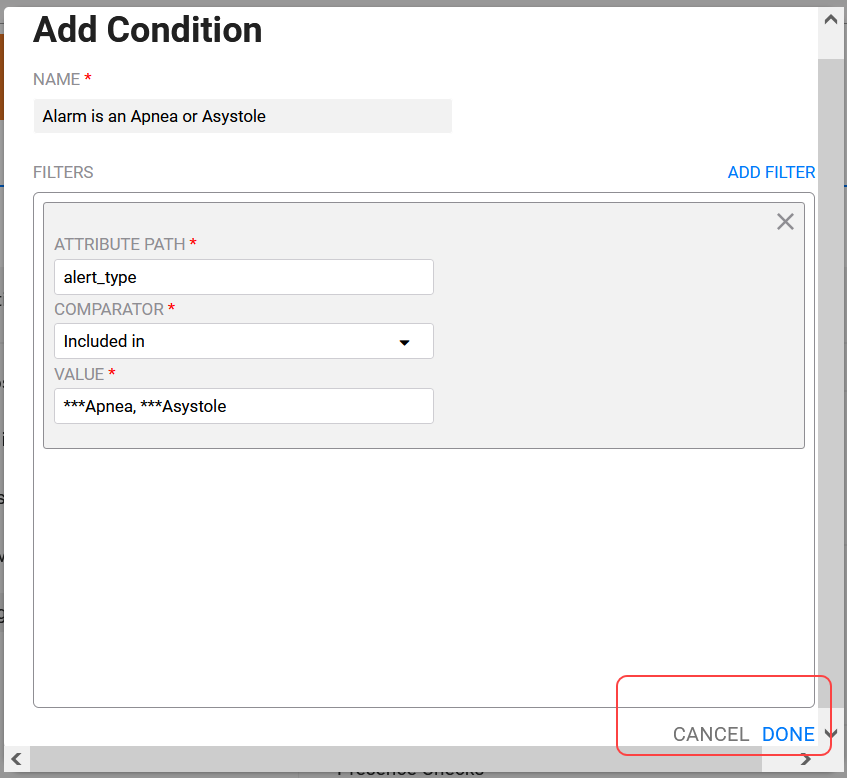
Task: Click DONE to save the condition
Action: click(788, 734)
